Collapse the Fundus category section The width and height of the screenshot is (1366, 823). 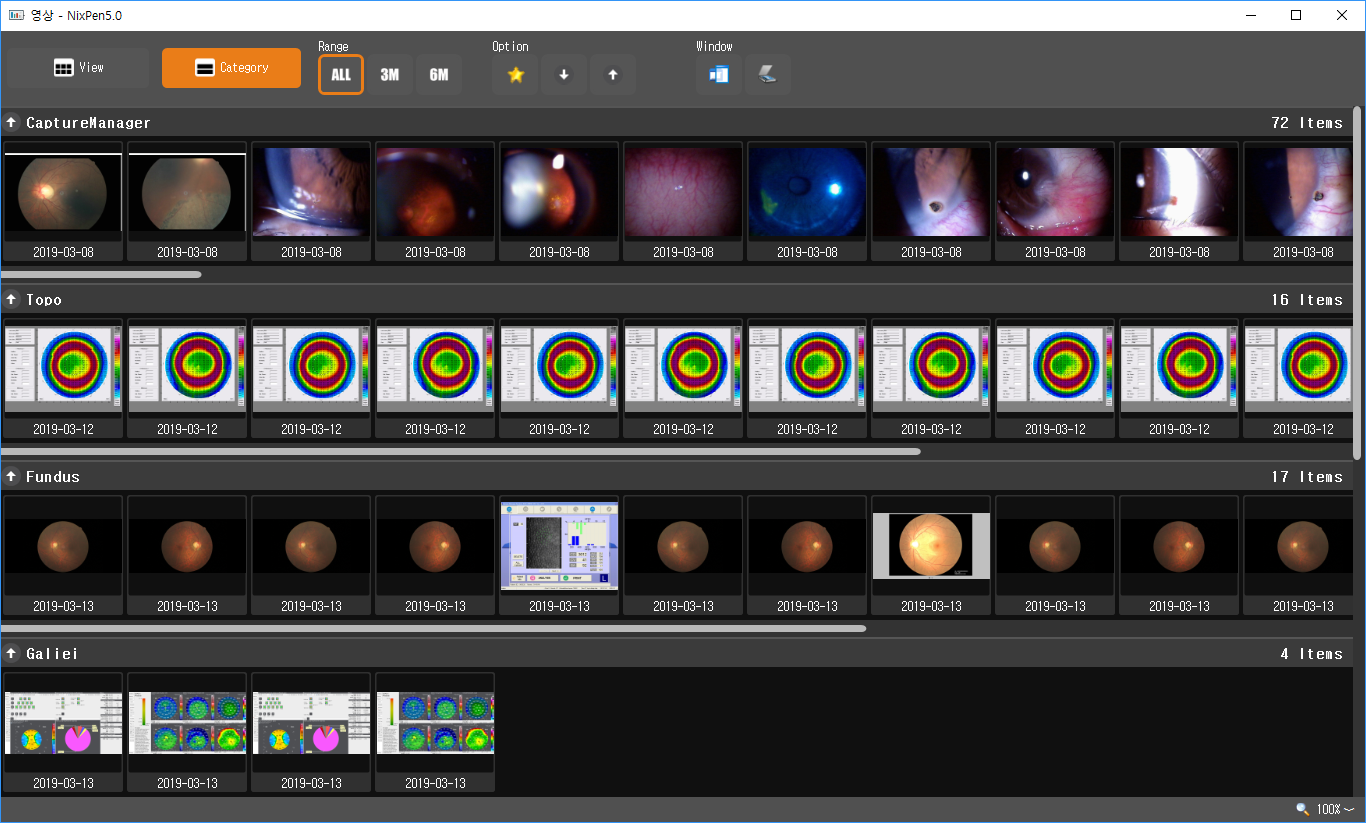[12, 477]
